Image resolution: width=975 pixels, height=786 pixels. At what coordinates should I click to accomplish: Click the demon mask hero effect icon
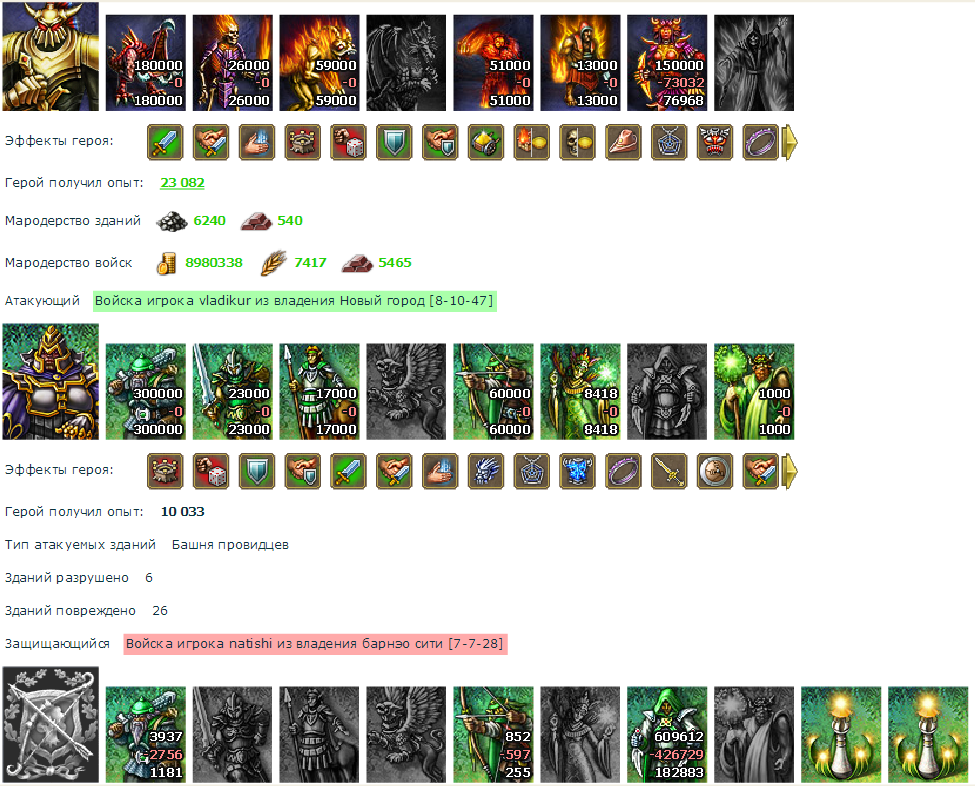pyautogui.click(x=714, y=142)
